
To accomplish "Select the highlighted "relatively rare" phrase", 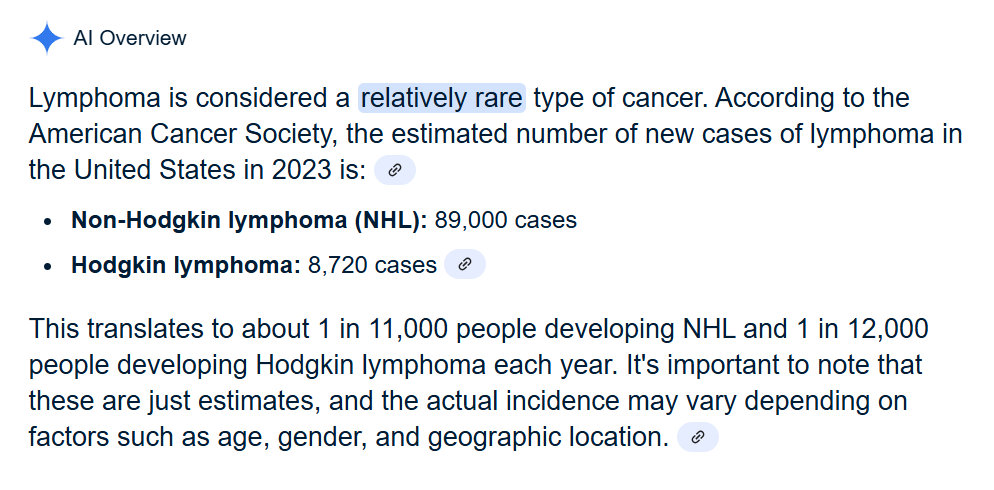I will (x=441, y=99).
